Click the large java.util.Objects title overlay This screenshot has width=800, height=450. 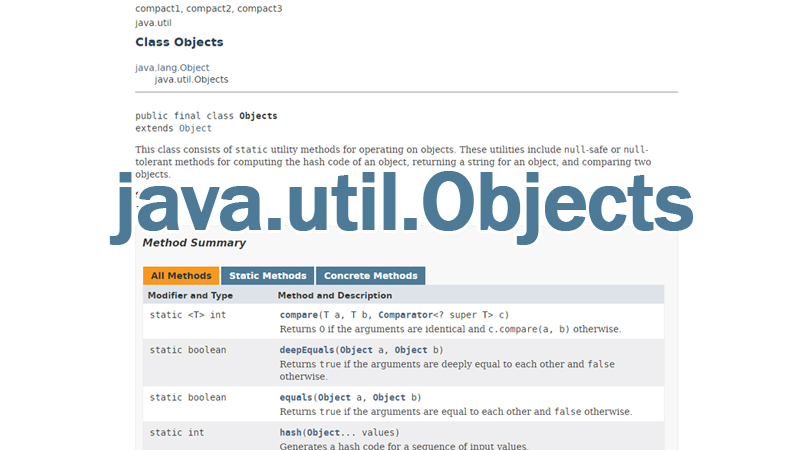400,207
